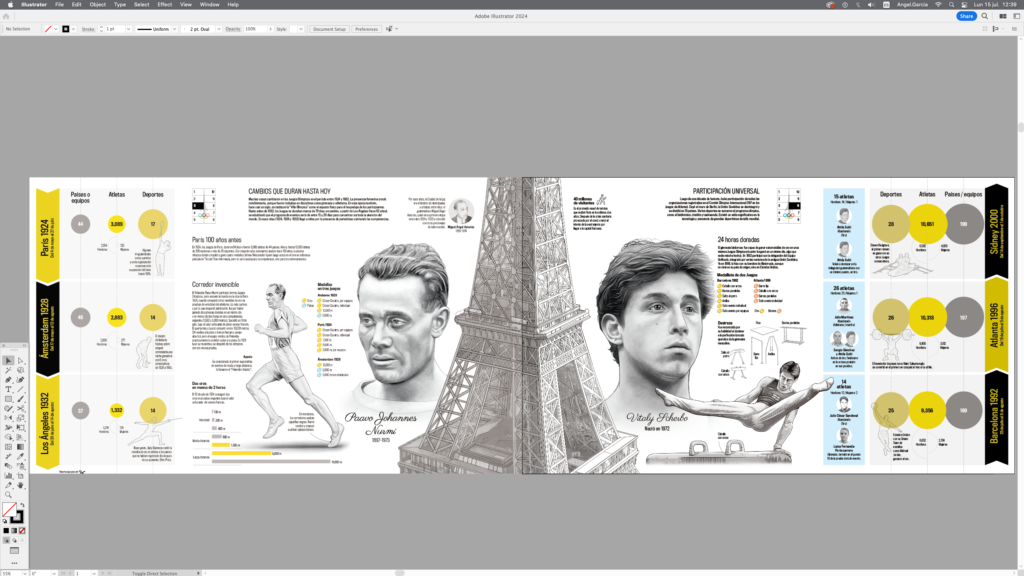The image size is (1024, 576).
Task: Open the Arrange Documents icon
Action: pyautogui.click(x=1003, y=16)
